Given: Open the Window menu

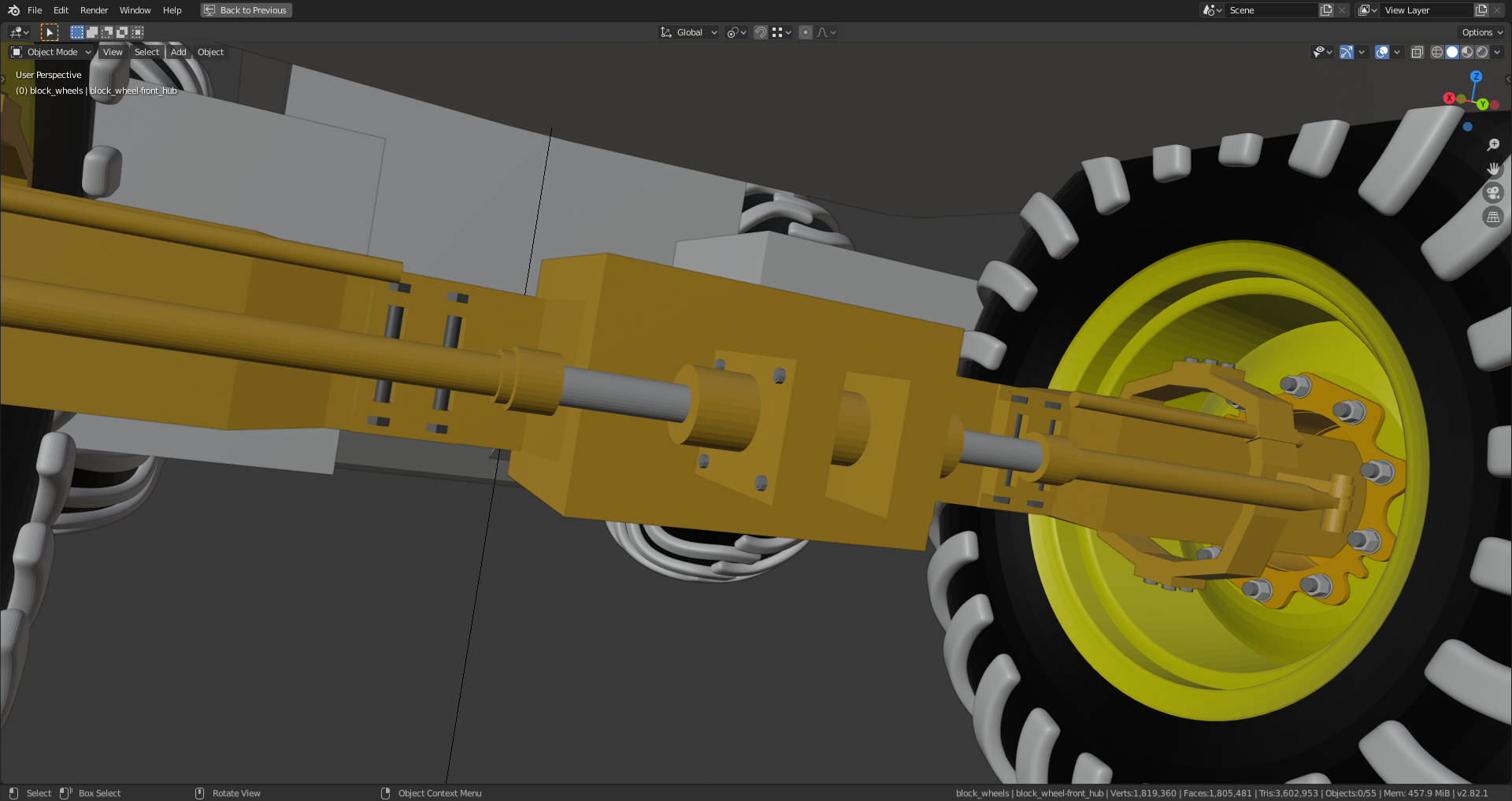Looking at the screenshot, I should [x=135, y=10].
